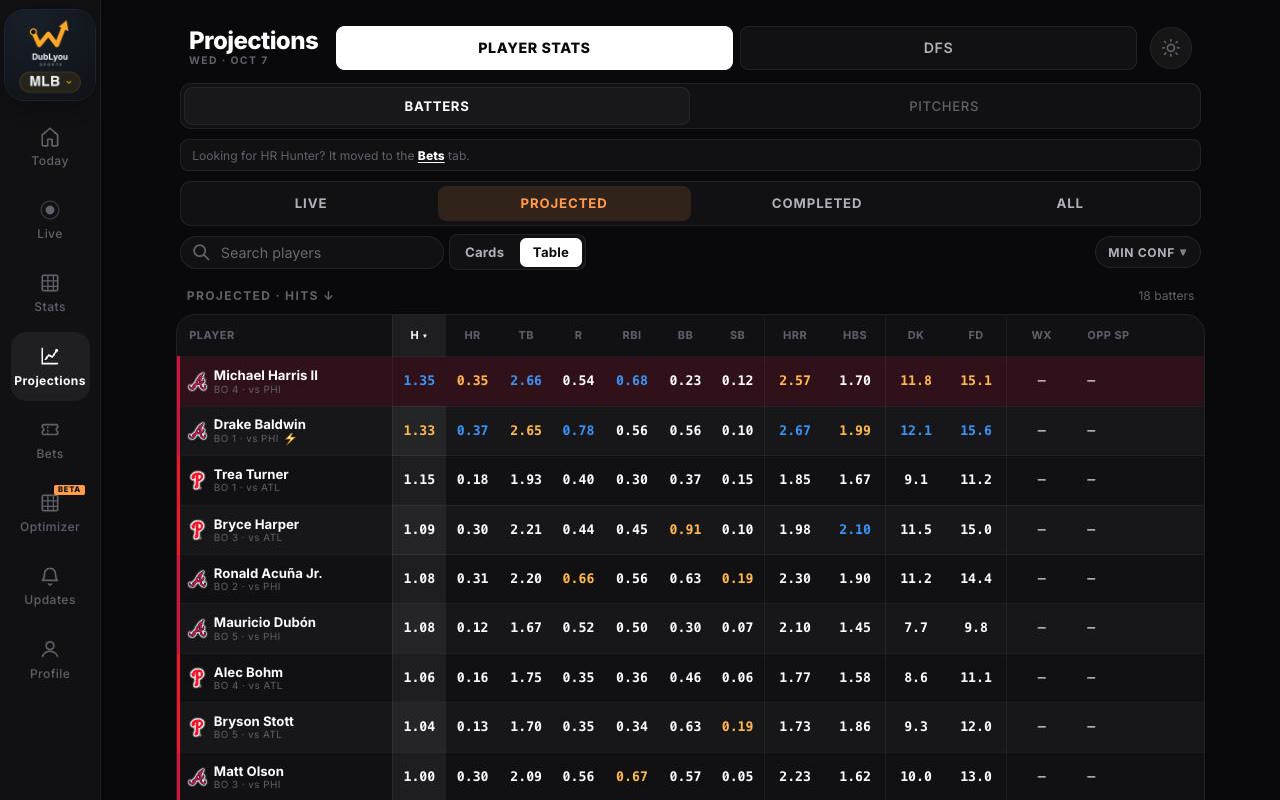
Task: Open the Min Conf dropdown
Action: (x=1147, y=253)
